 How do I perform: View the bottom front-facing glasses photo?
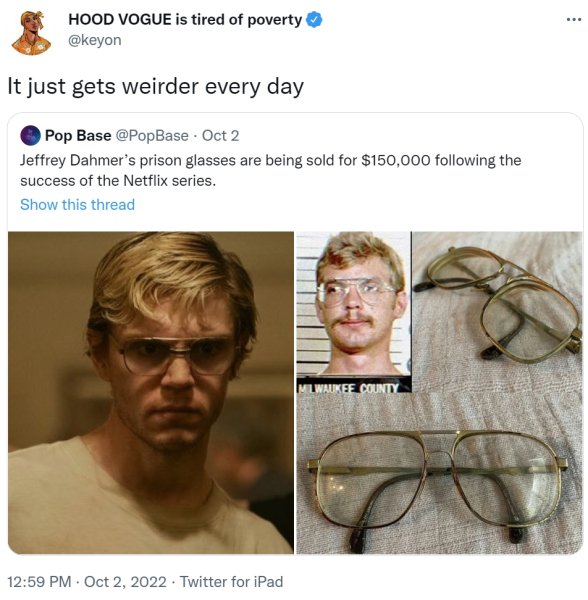point(439,474)
